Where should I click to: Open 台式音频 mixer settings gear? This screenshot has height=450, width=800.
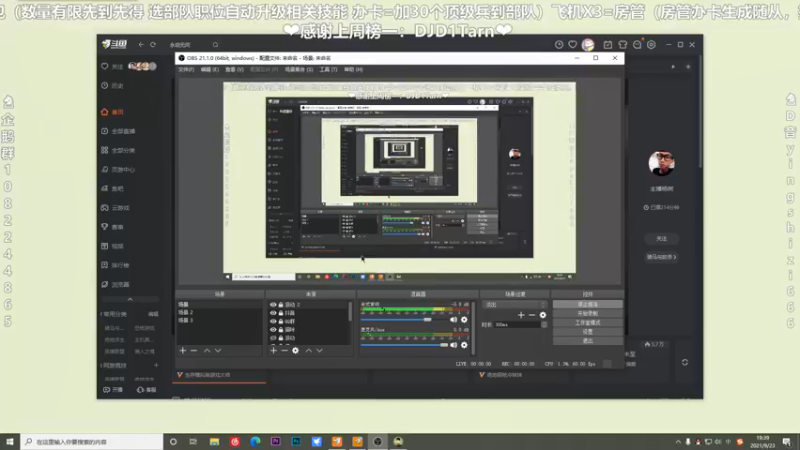click(464, 319)
